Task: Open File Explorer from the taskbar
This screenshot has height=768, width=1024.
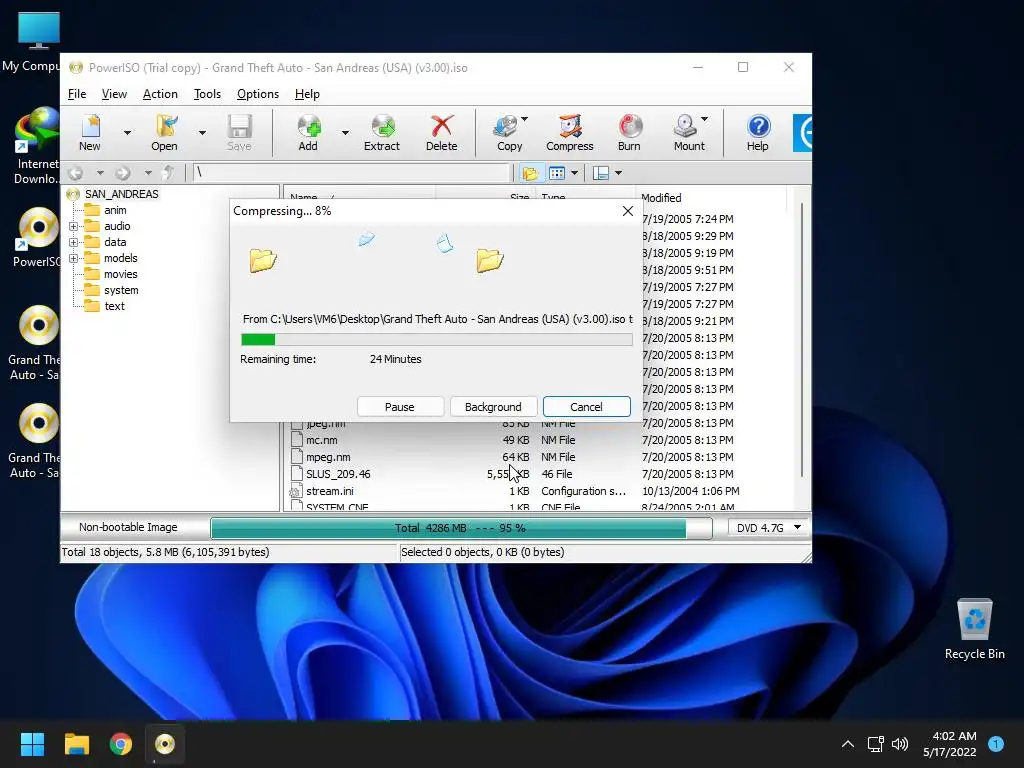Action: (x=77, y=744)
